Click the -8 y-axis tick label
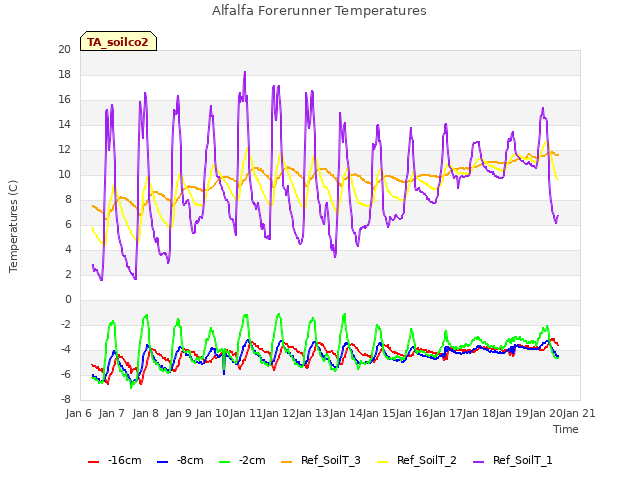Viewport: 640px width, 480px height. [x=66, y=399]
